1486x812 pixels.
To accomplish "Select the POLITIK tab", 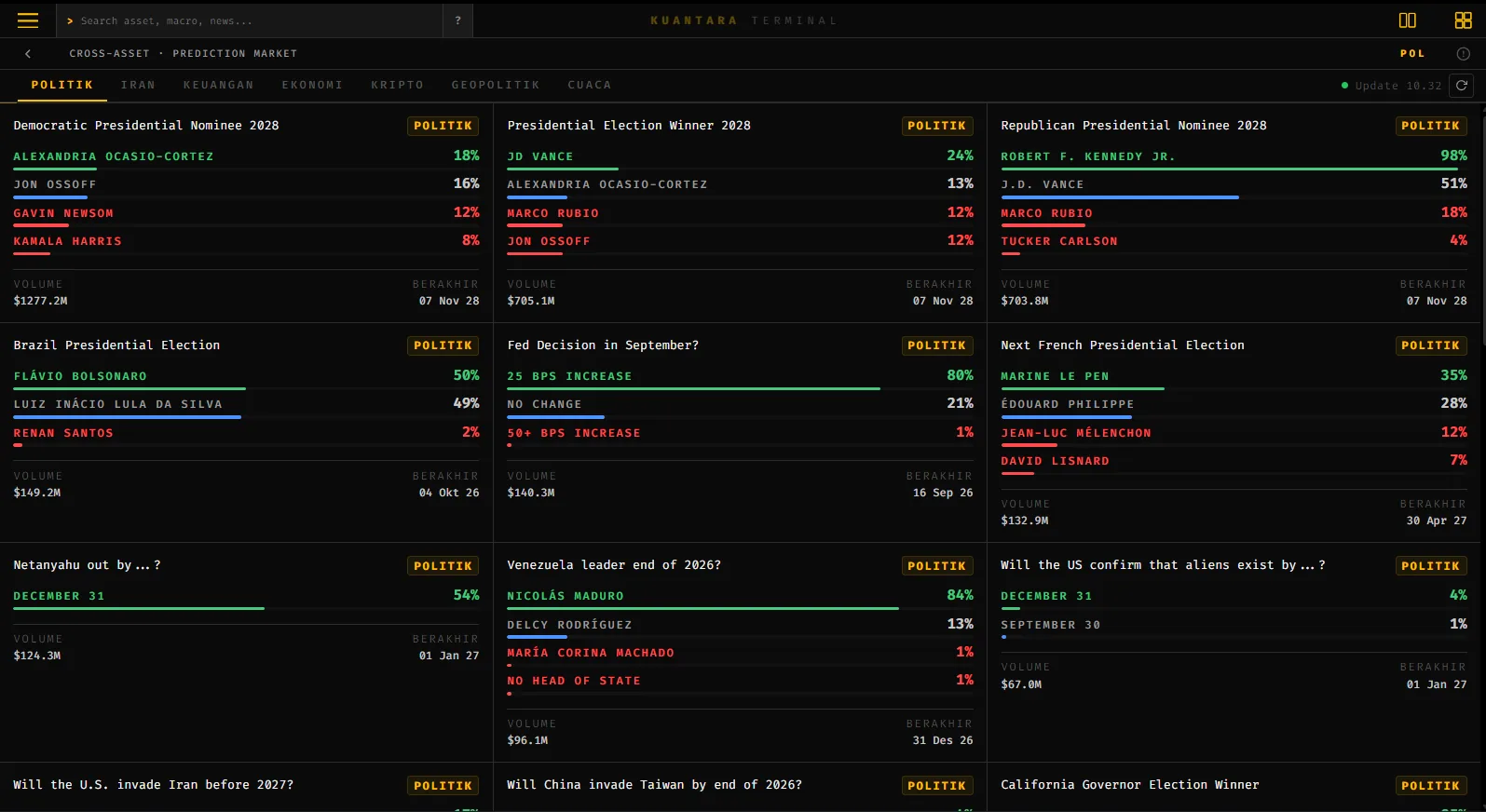I will 62,85.
